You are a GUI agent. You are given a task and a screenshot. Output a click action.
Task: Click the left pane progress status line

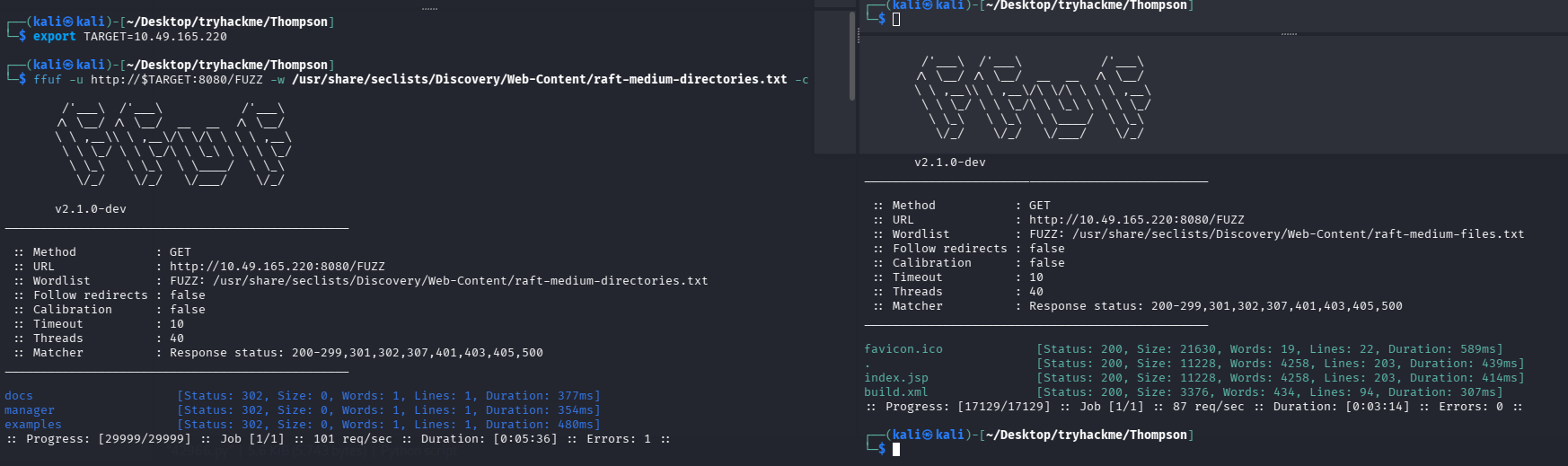point(339,439)
